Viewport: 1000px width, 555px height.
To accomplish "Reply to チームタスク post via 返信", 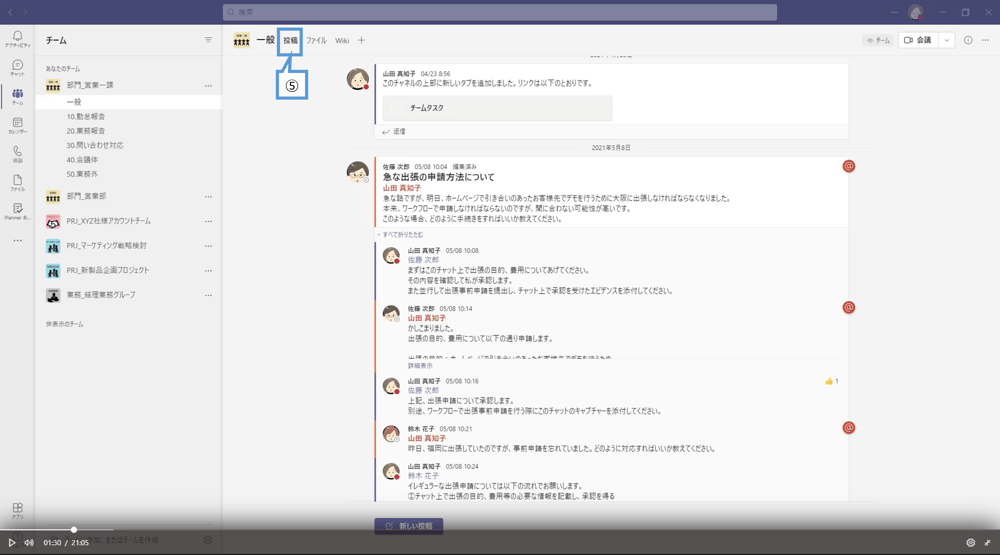I will 393,131.
